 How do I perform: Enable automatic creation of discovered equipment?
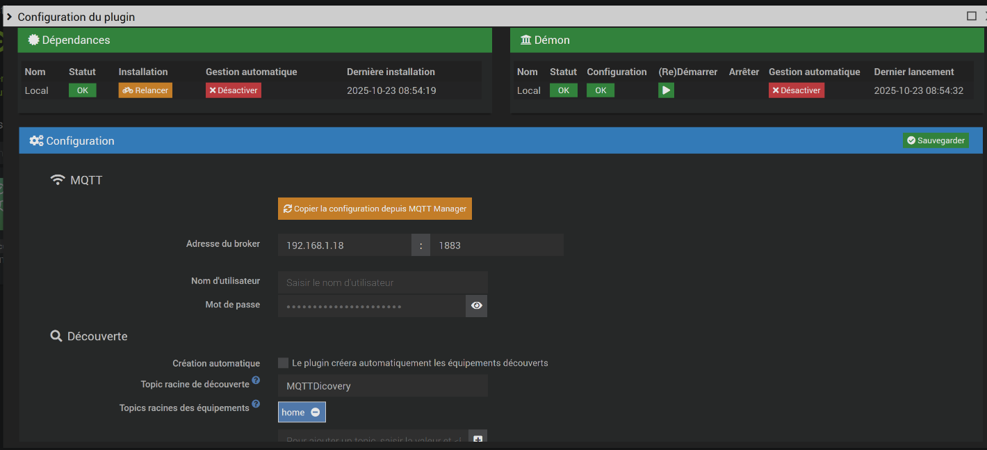pyautogui.click(x=283, y=363)
